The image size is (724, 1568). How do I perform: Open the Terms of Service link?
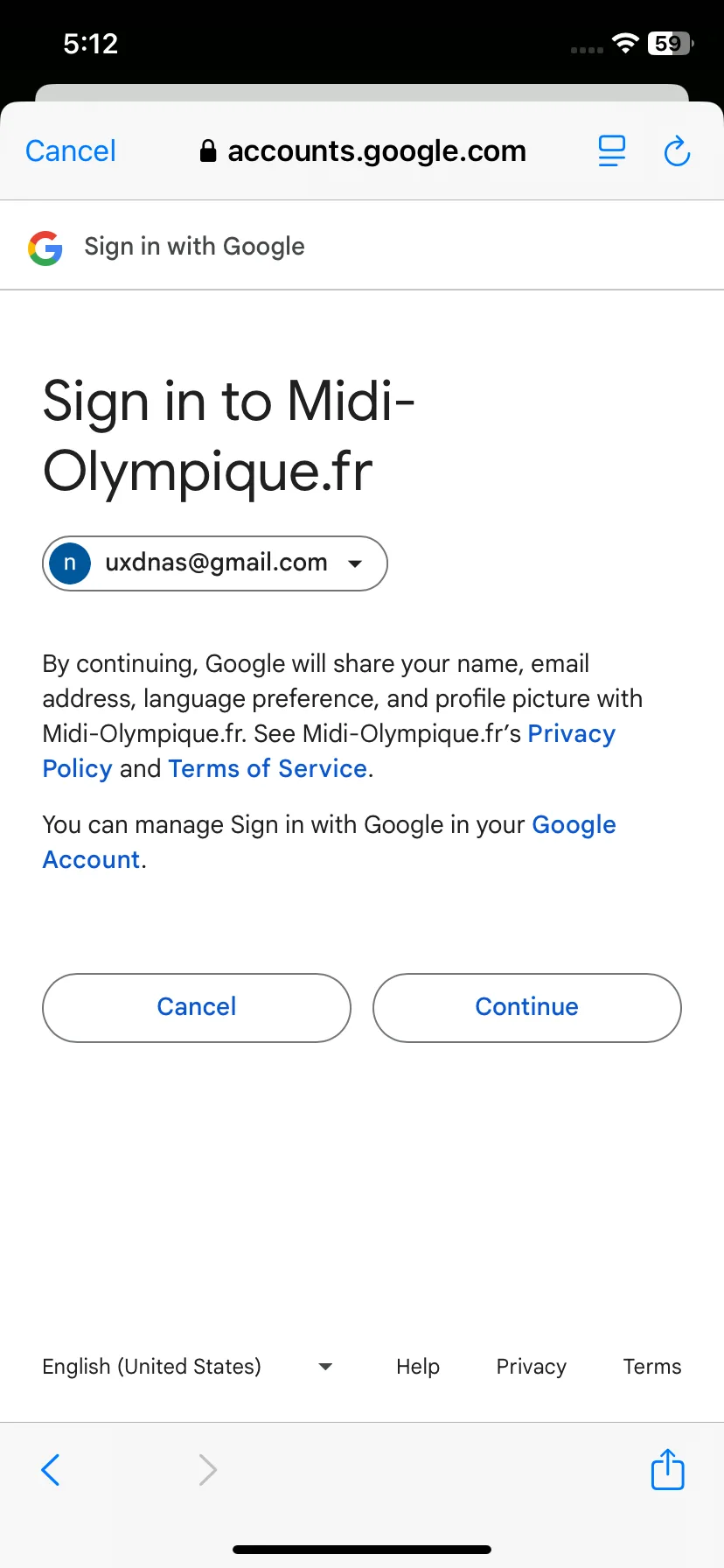point(268,768)
